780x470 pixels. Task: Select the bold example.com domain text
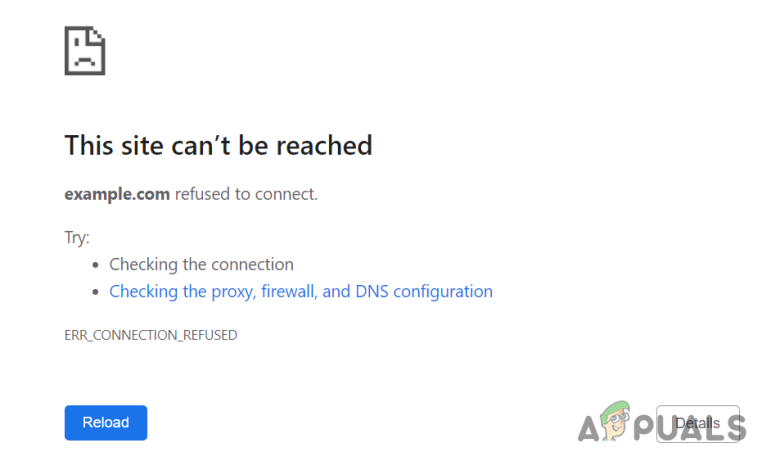coord(117,194)
